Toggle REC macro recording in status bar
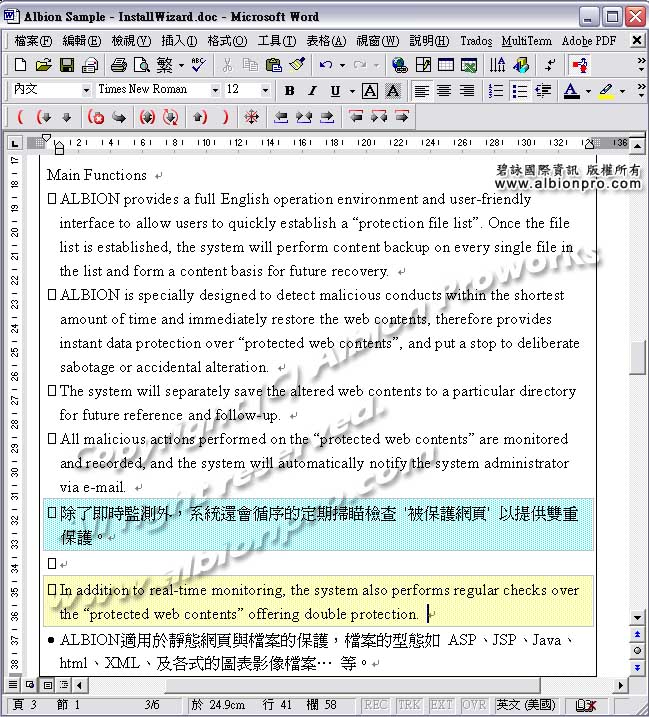Viewport: 649px width, 717px height. (375, 704)
